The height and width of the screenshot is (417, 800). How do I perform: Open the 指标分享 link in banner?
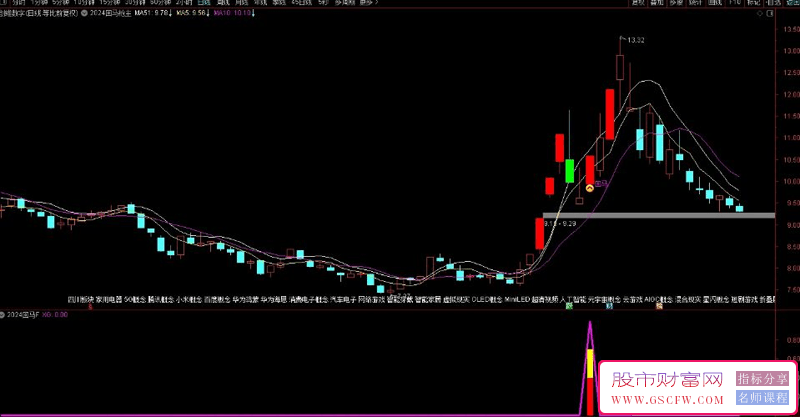(762, 378)
